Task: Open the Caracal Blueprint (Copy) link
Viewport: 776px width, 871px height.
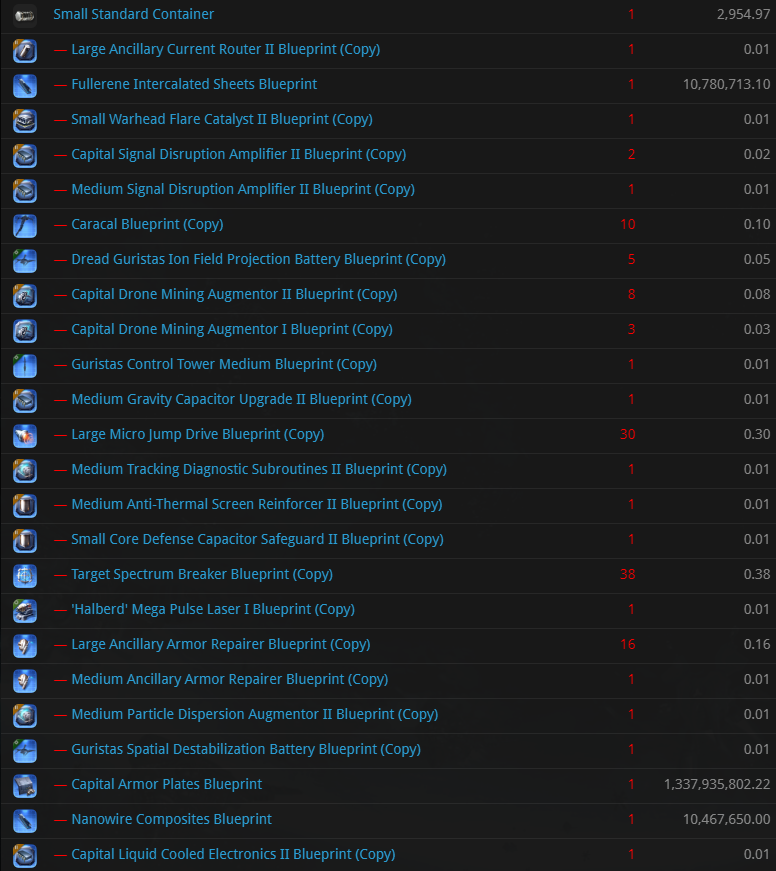Action: click(x=147, y=224)
